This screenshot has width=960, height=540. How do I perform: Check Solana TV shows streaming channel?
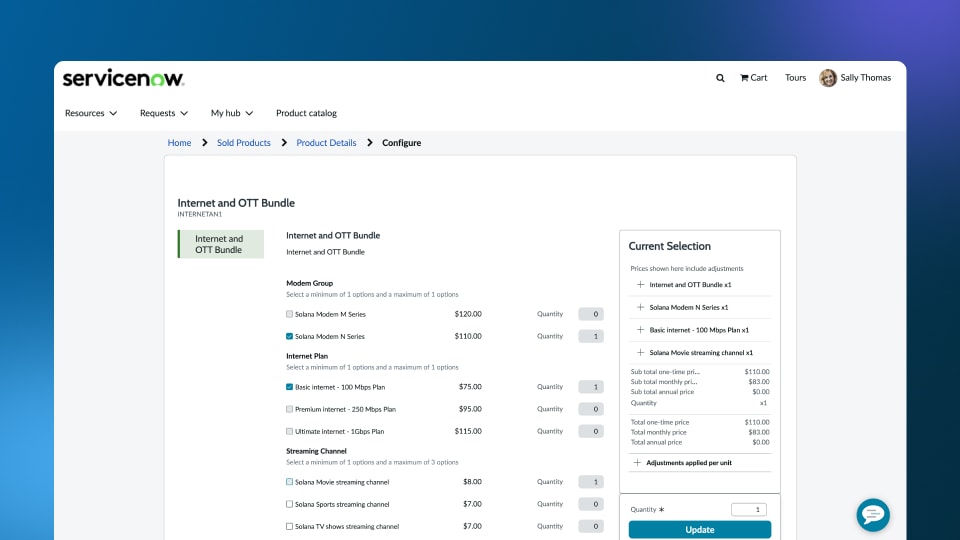(x=290, y=526)
